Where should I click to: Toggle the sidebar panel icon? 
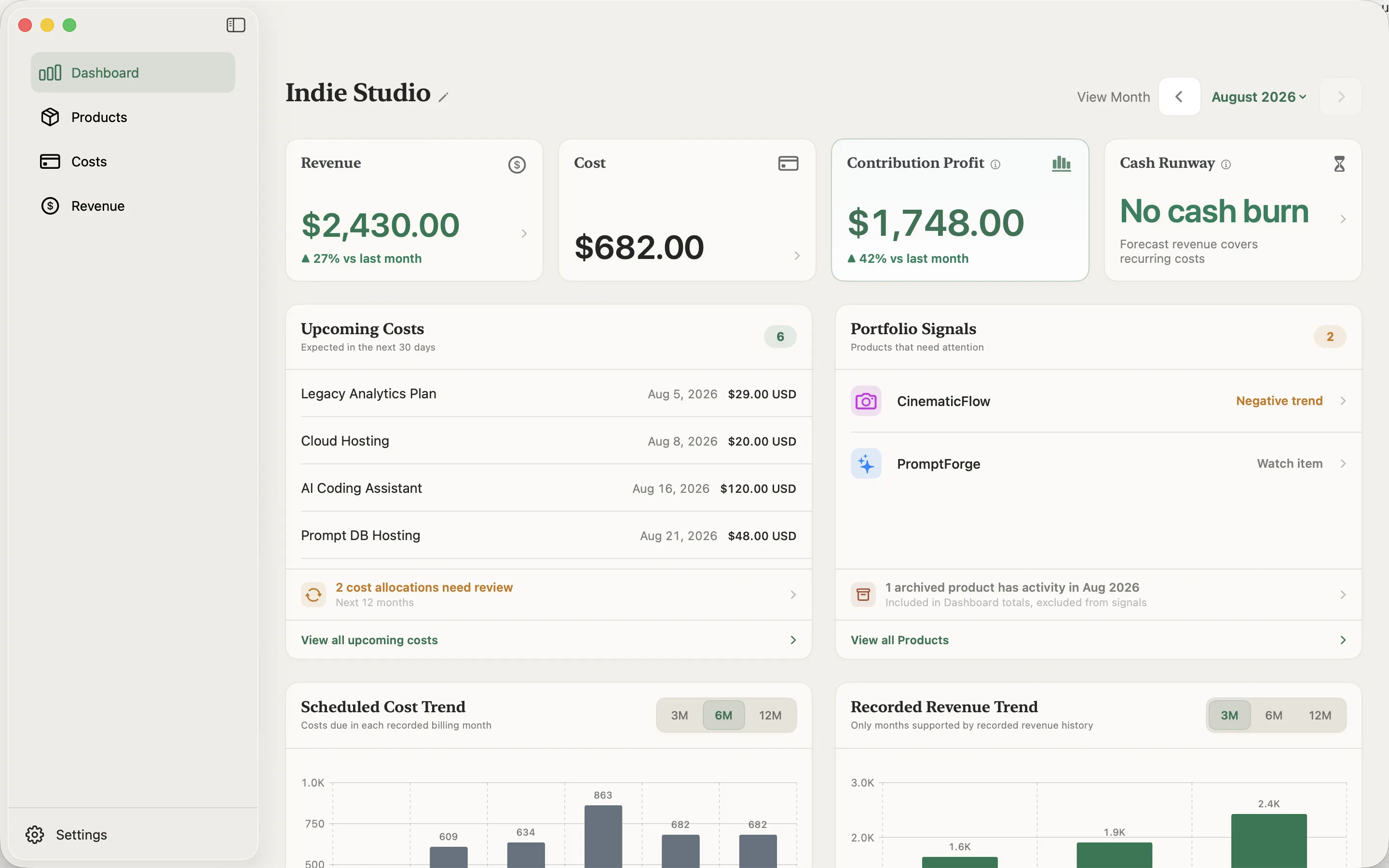click(236, 25)
